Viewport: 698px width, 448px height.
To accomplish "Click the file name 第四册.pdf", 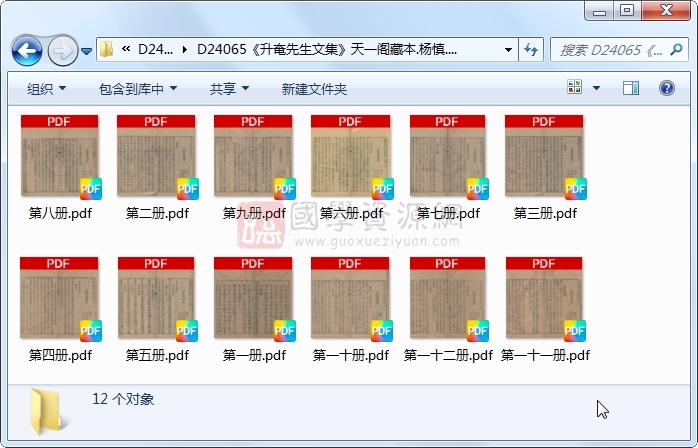I will [60, 355].
